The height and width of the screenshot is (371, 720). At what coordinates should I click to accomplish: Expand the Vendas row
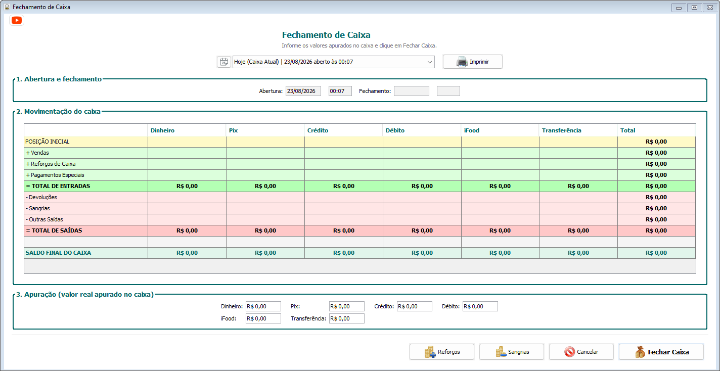[27, 153]
